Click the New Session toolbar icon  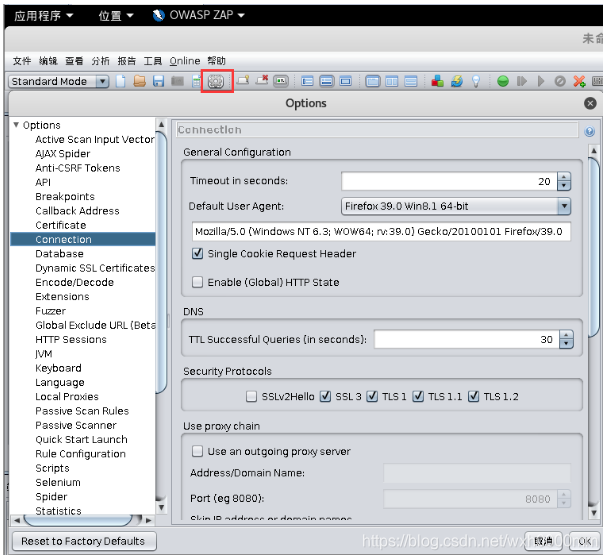tap(121, 81)
